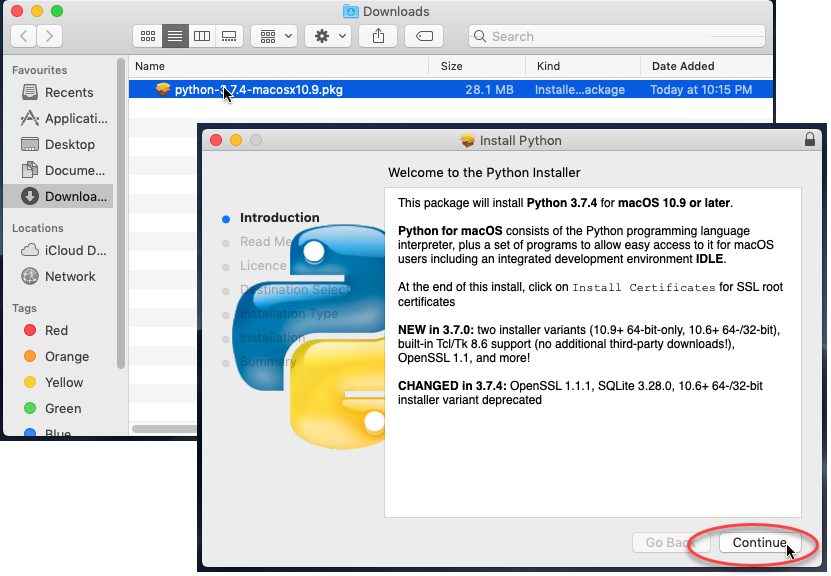The width and height of the screenshot is (831, 576).
Task: Open Desktop in the Finder sidebar
Action: tap(58, 144)
